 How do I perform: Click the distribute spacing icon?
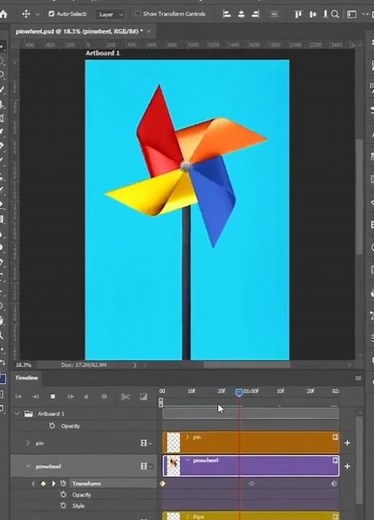[x=274, y=14]
